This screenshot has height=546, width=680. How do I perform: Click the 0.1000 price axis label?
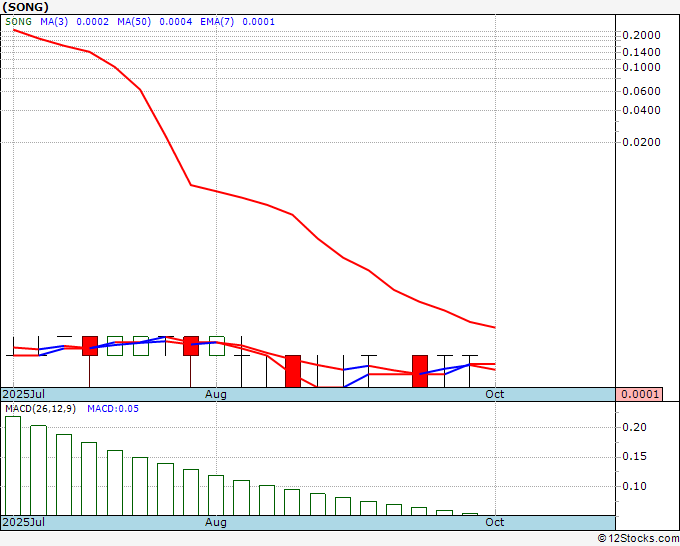pos(641,67)
